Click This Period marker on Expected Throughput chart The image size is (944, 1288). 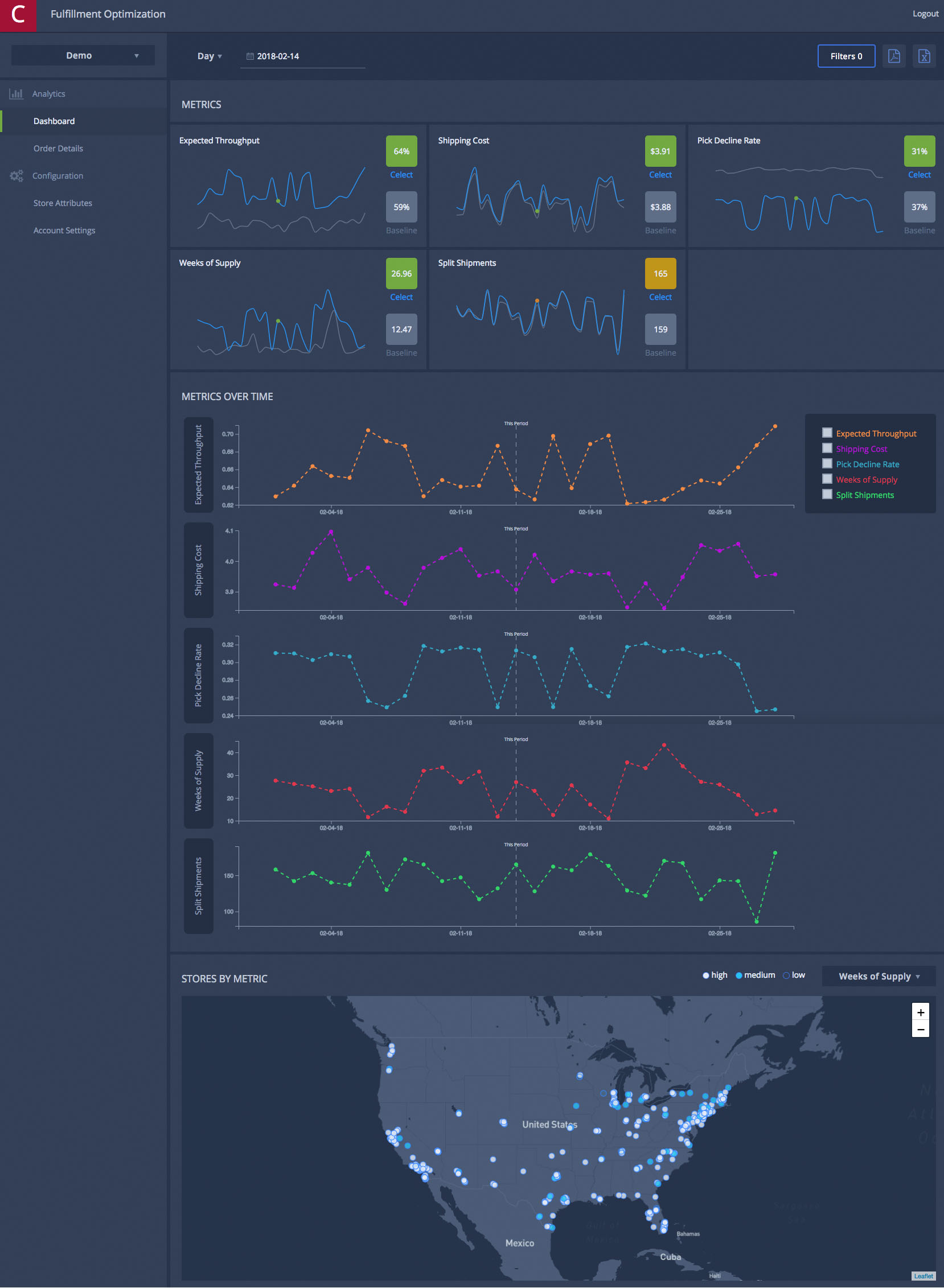[515, 423]
